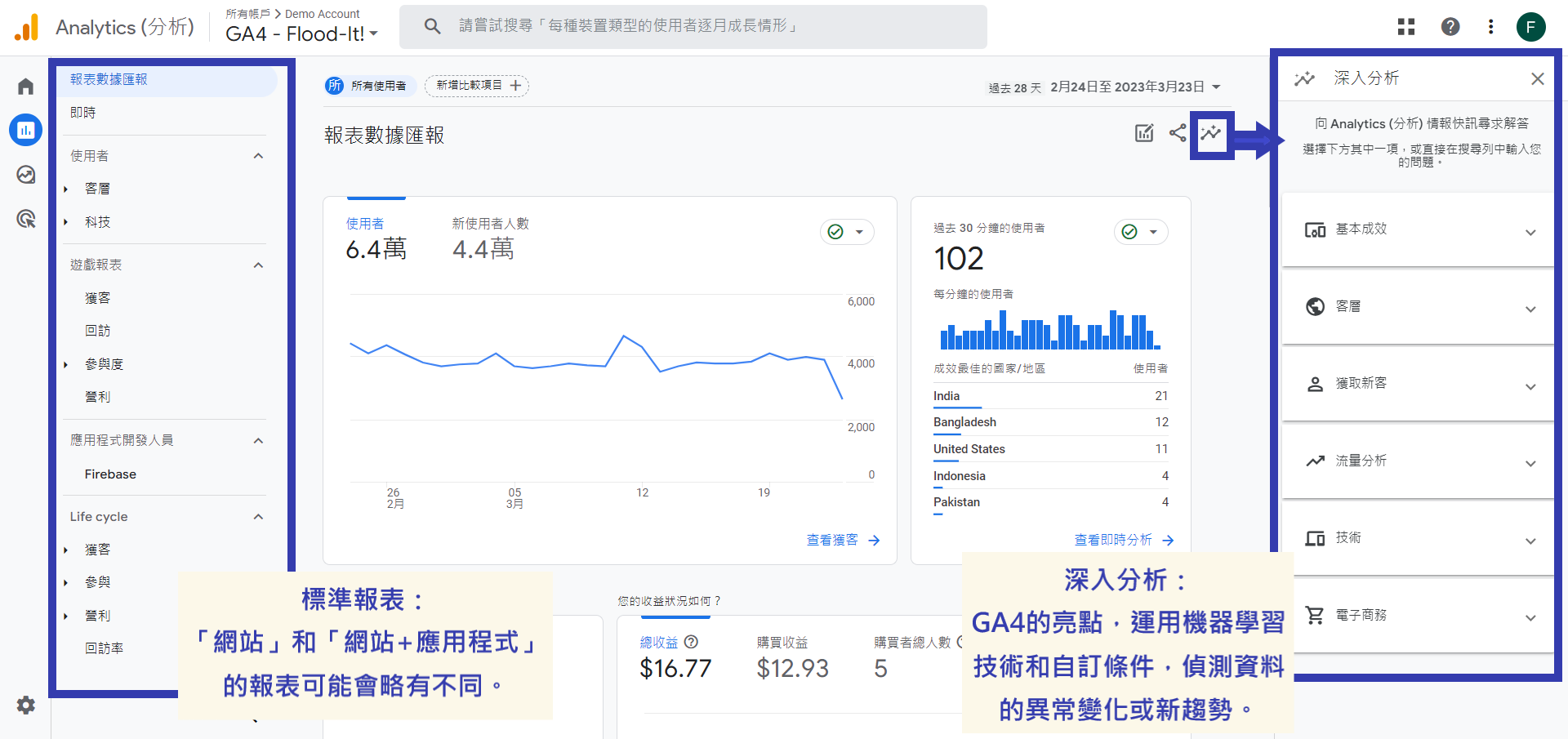Open the GA4 - Flood-It! property selector
Screen dimensions: 1568x739
coord(301,34)
